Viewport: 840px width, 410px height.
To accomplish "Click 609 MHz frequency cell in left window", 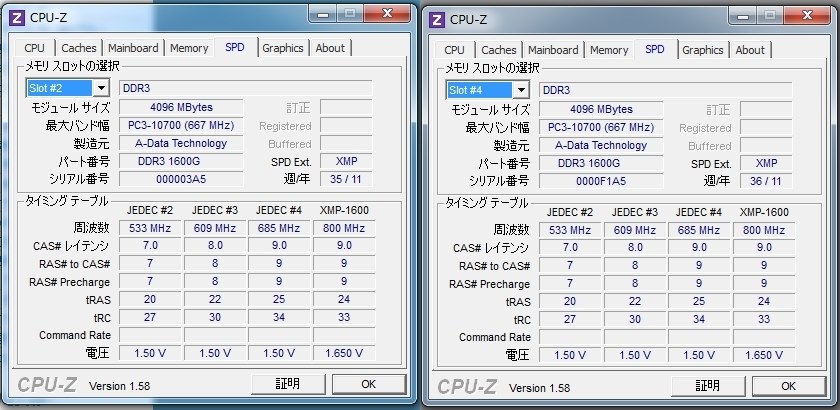I will tap(215, 228).
